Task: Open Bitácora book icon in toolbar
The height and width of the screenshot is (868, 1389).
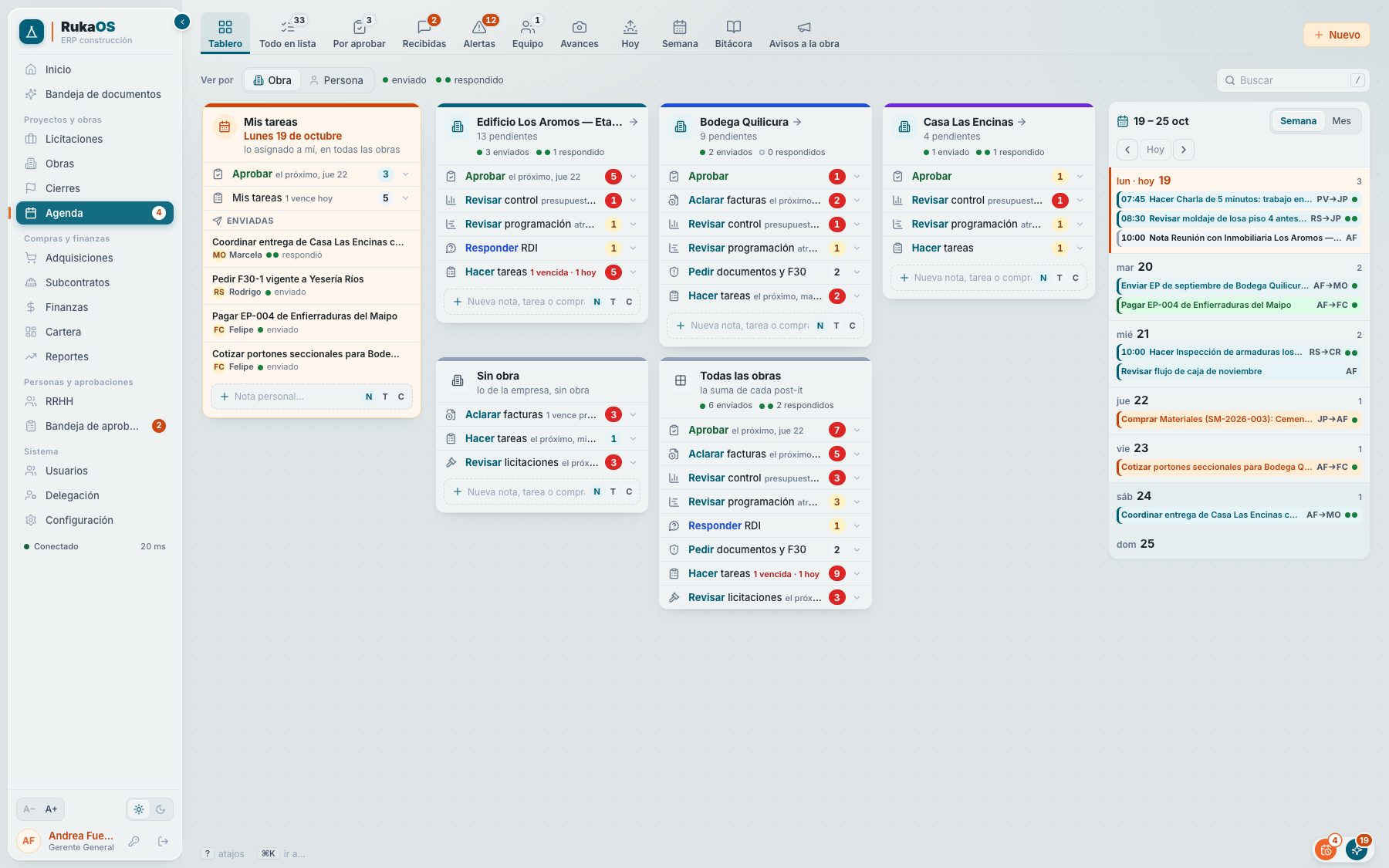Action: [733, 33]
